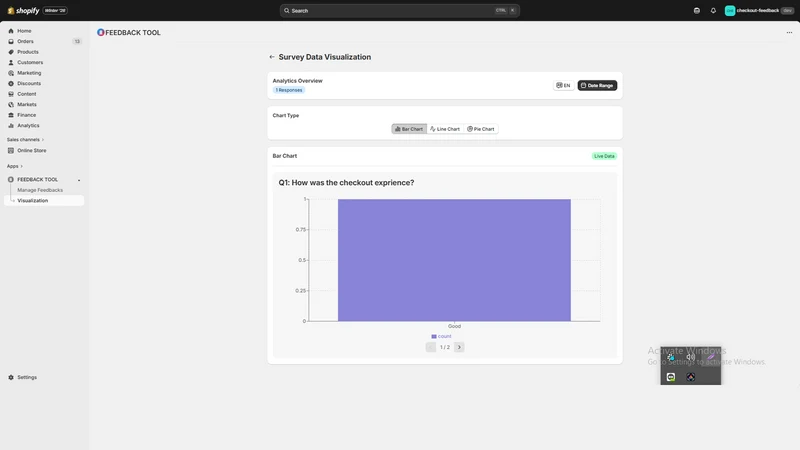Switch to the Line Chart type

click(x=445, y=129)
